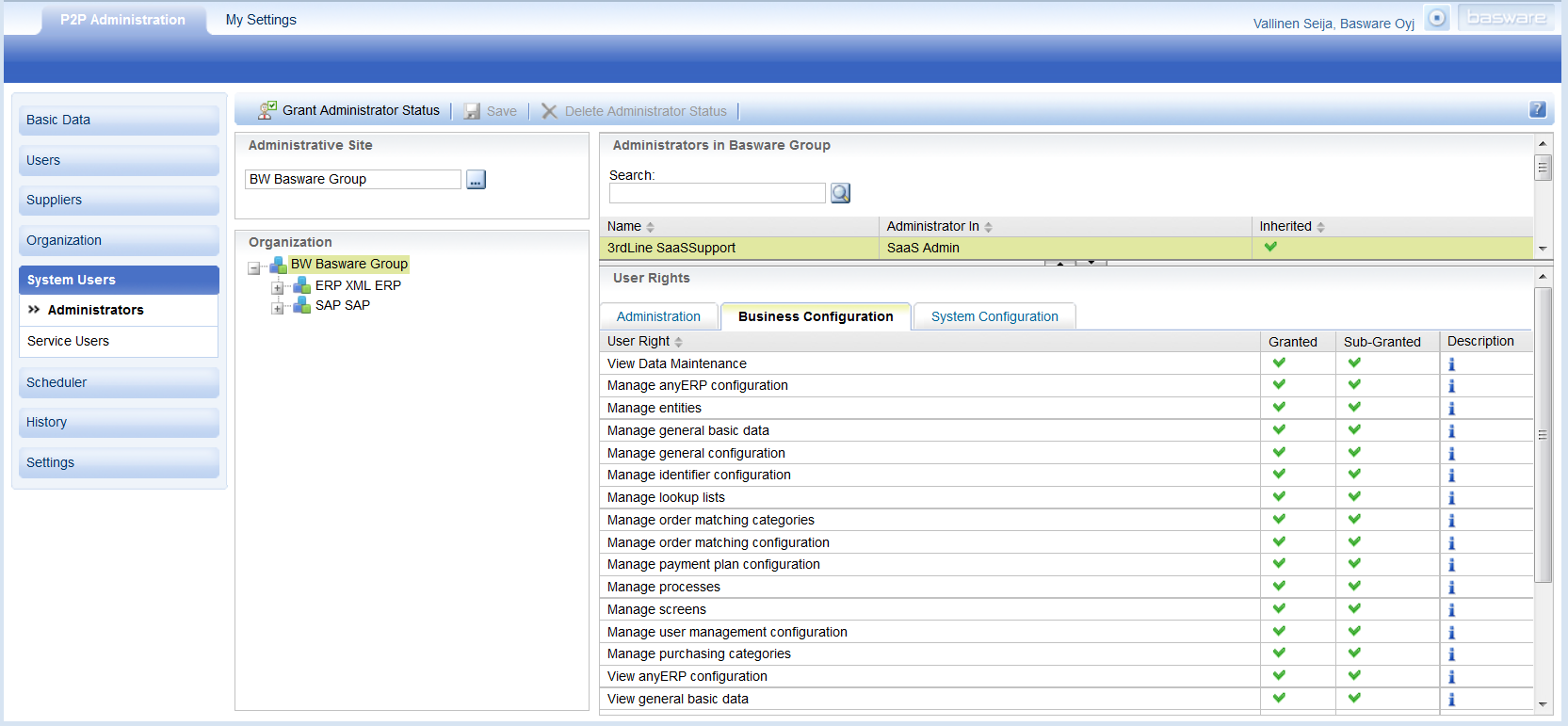
Task: Collapse the BW Basware Group tree node
Action: point(254,267)
